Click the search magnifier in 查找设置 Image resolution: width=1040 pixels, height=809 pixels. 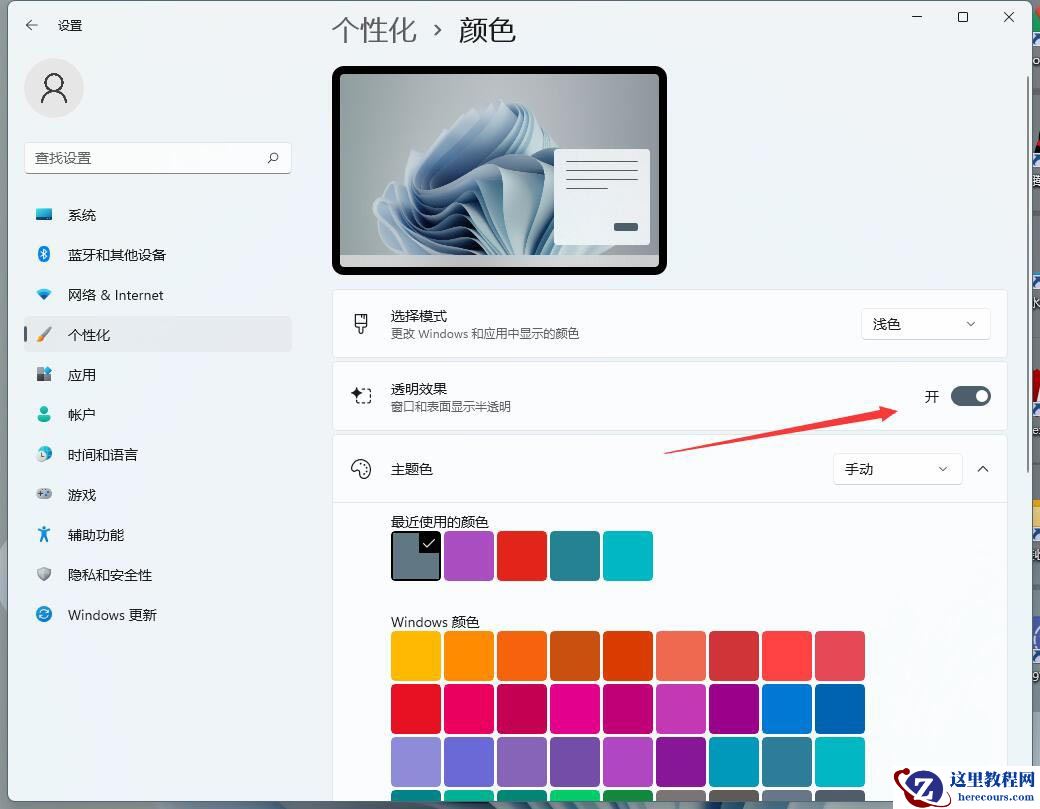click(x=273, y=157)
